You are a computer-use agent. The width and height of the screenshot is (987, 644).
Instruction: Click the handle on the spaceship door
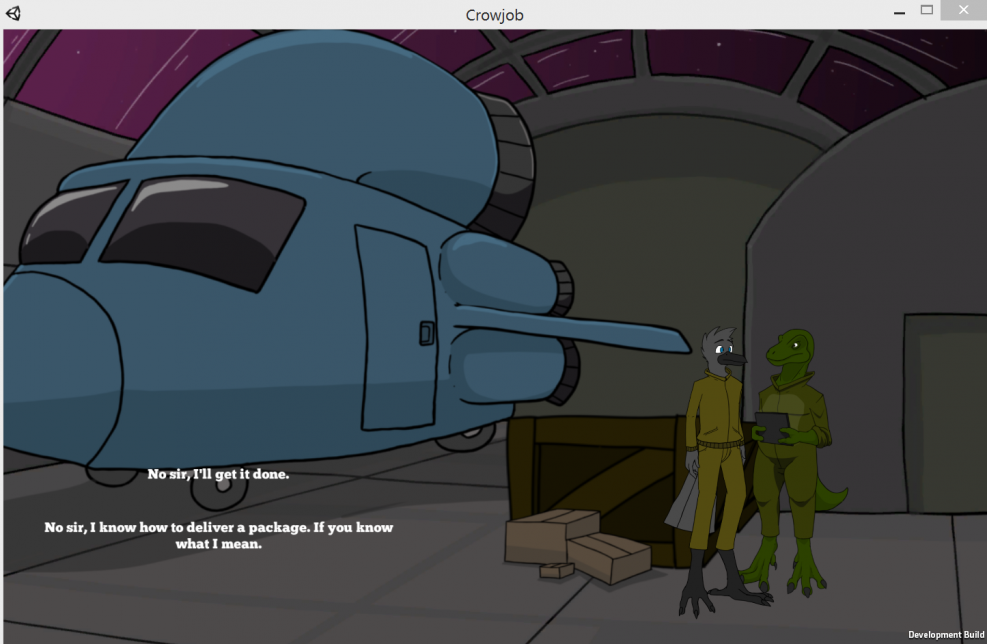click(x=427, y=331)
